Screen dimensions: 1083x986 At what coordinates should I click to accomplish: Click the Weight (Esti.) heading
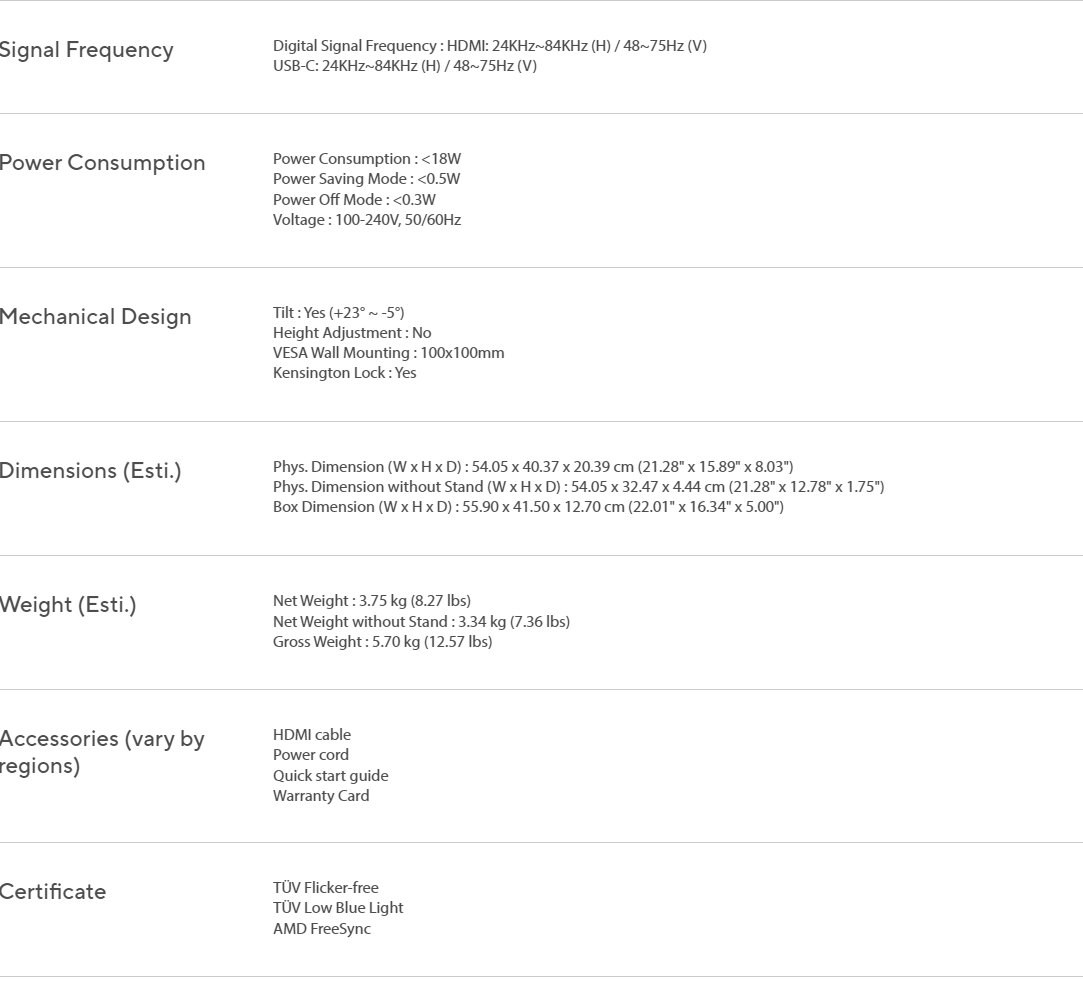click(68, 605)
